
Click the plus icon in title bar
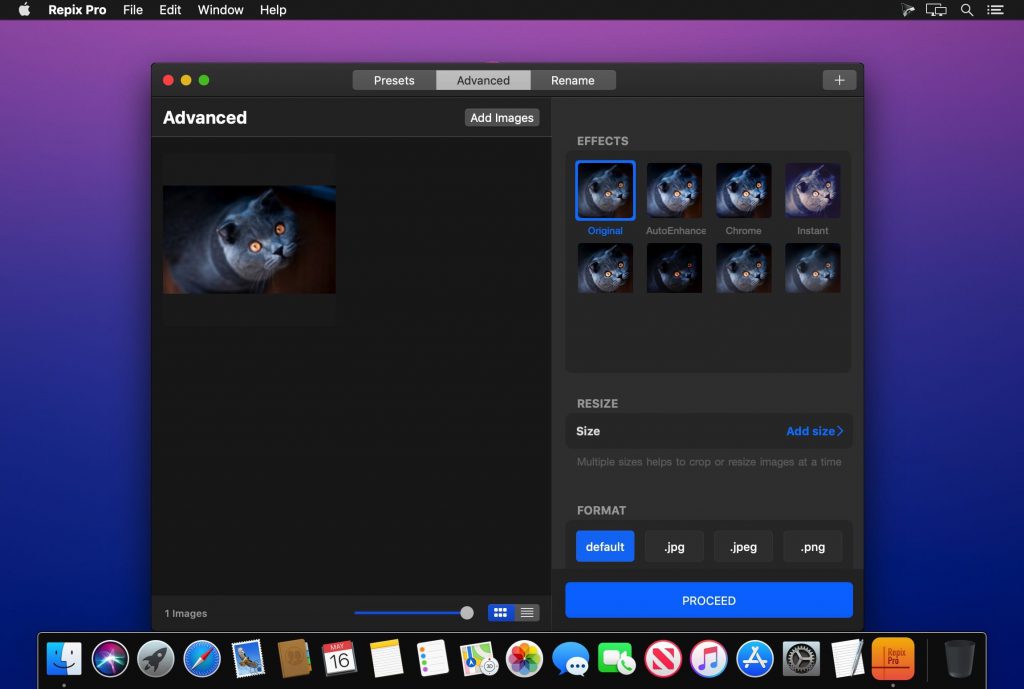click(839, 80)
